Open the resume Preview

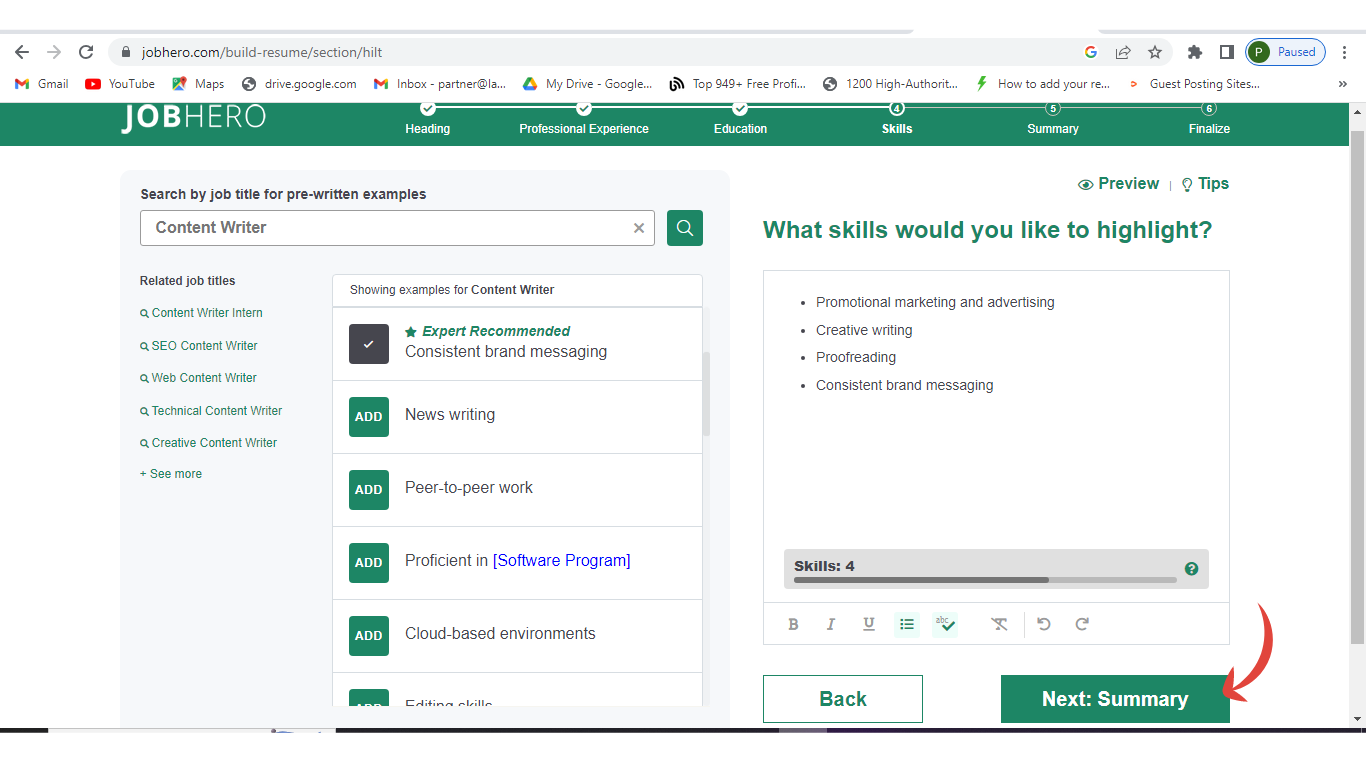(x=1119, y=184)
